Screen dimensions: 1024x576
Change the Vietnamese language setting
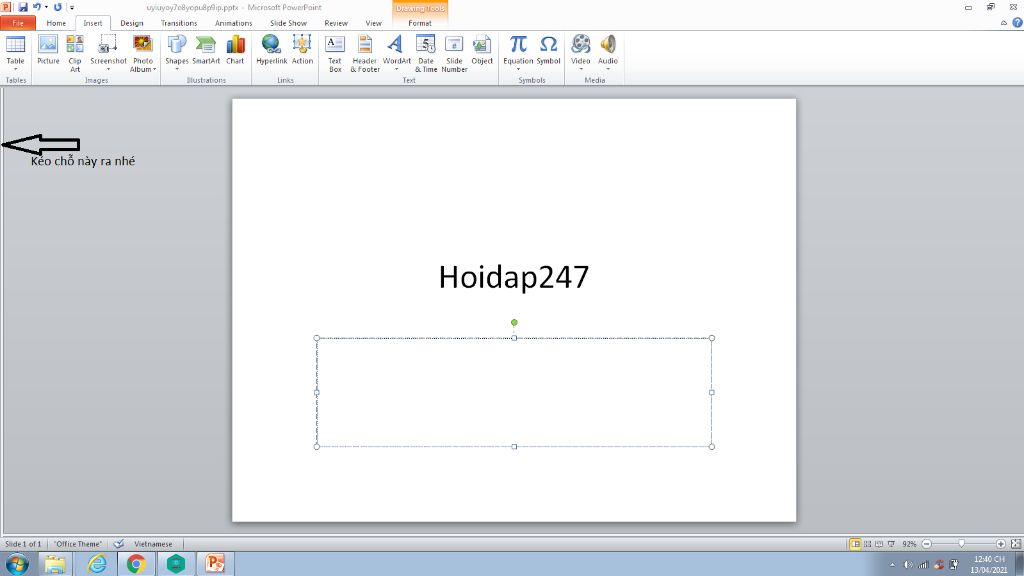pyautogui.click(x=153, y=543)
